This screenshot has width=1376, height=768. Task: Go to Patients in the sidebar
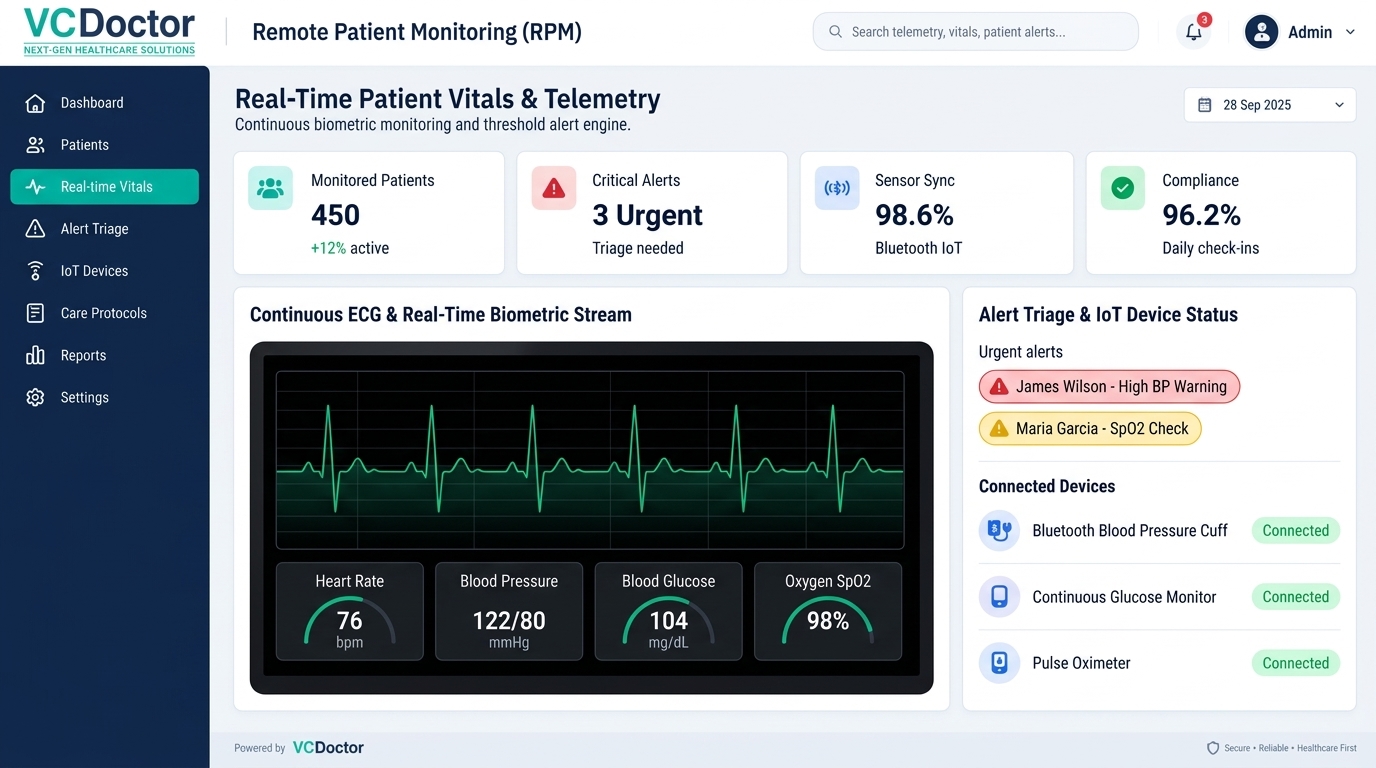pyautogui.click(x=105, y=145)
